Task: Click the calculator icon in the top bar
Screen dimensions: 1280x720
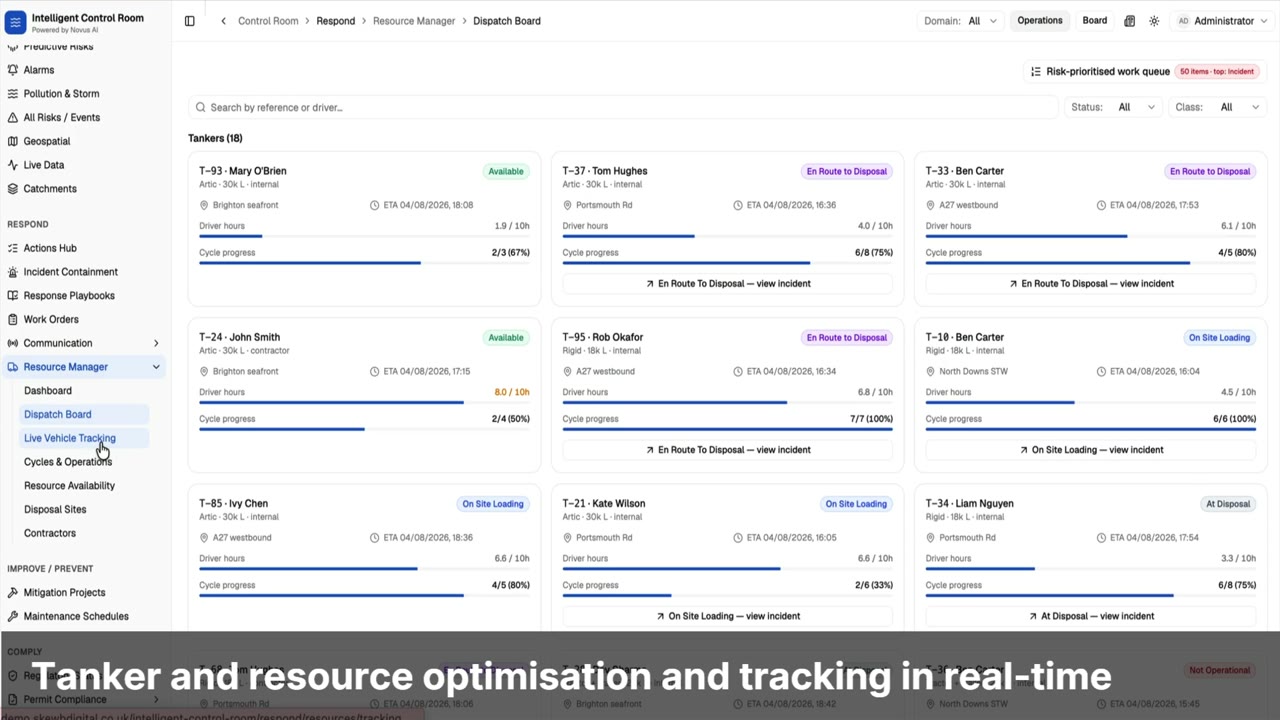Action: coord(1130,21)
